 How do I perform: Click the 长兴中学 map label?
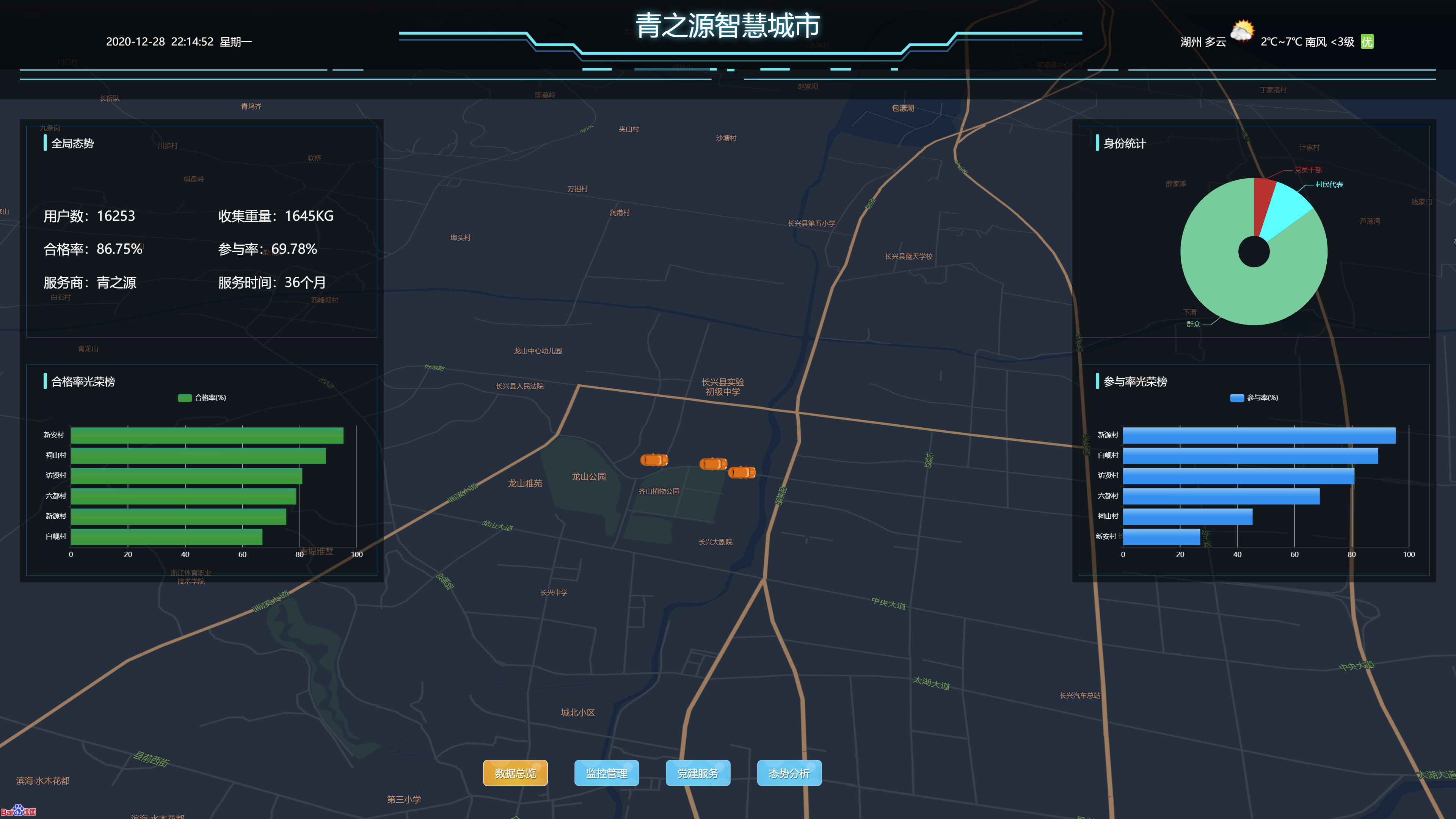tap(554, 592)
